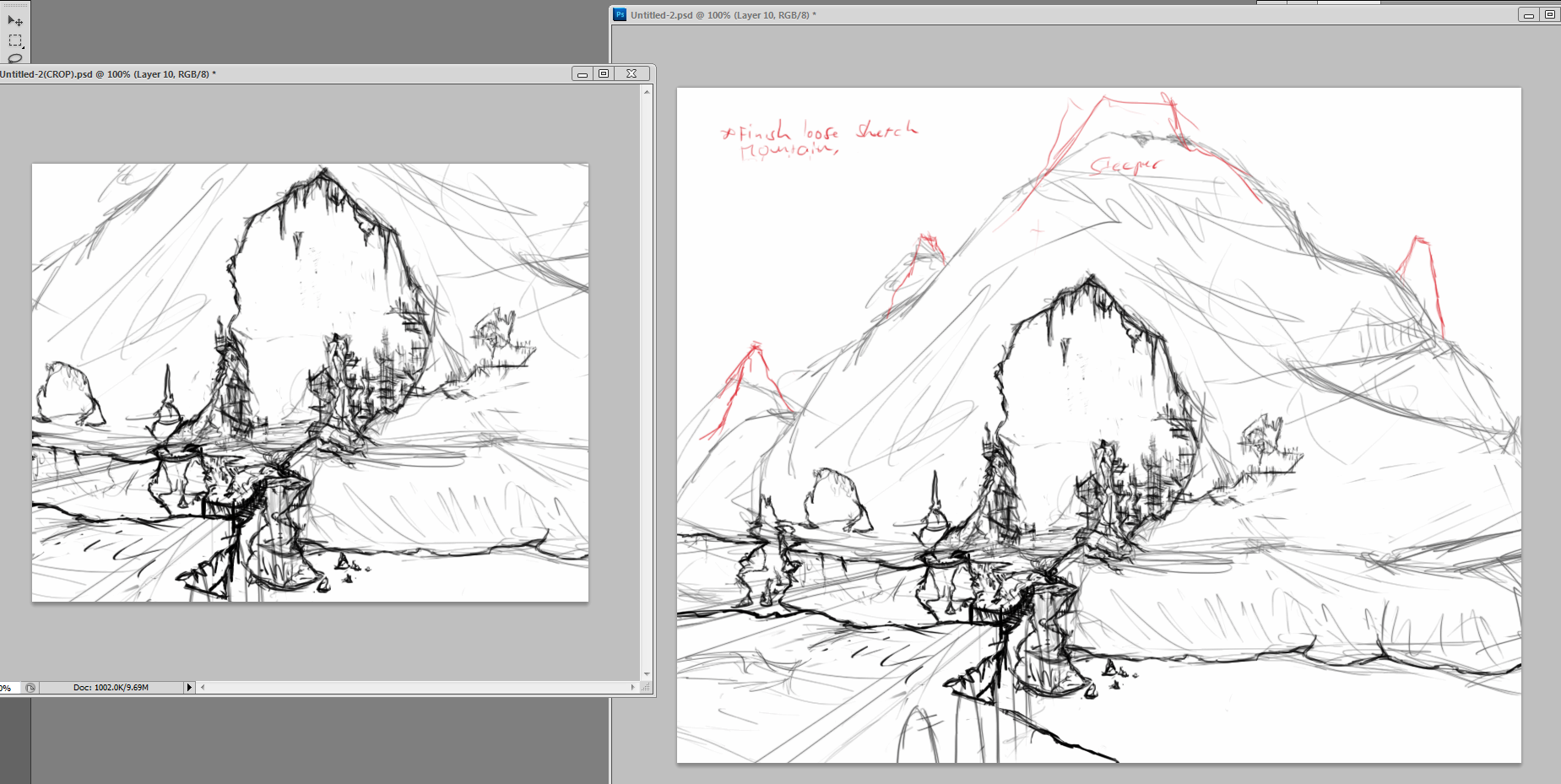Click the tools panel dotted grip handle
The height and width of the screenshot is (784, 1561).
point(15,5)
